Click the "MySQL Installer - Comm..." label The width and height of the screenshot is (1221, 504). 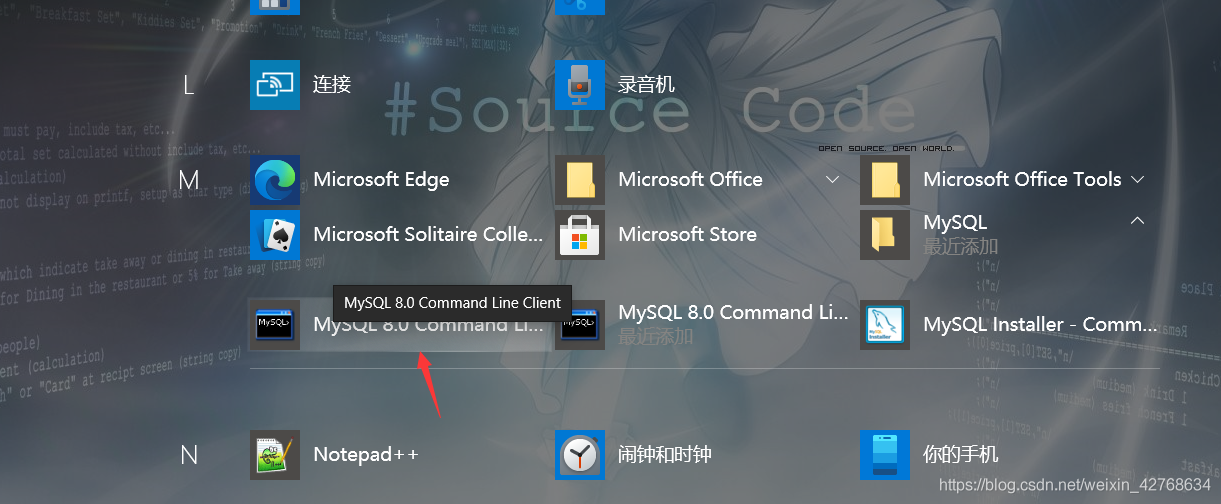coord(1040,325)
